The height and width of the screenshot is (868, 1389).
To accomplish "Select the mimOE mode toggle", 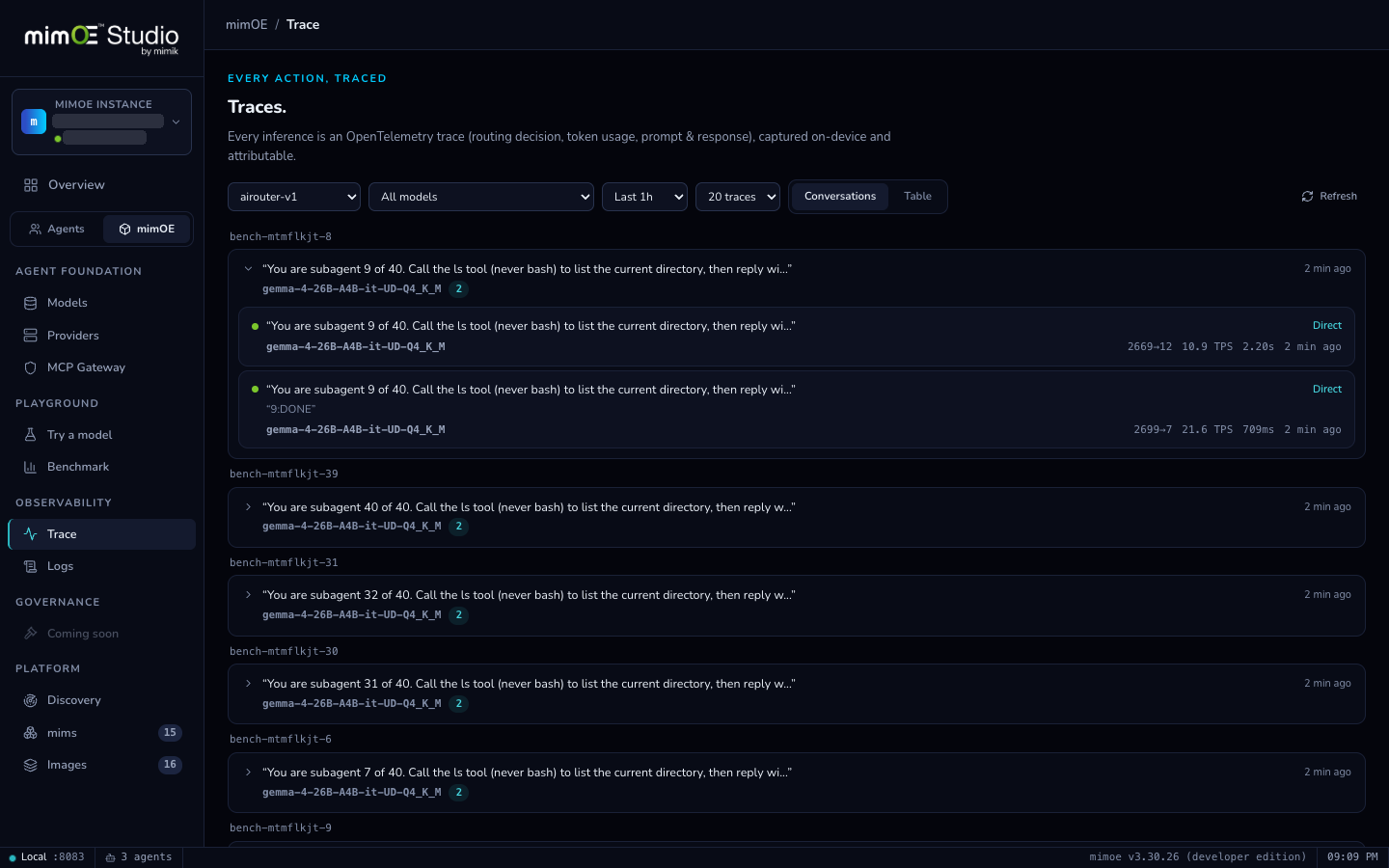I will (147, 230).
